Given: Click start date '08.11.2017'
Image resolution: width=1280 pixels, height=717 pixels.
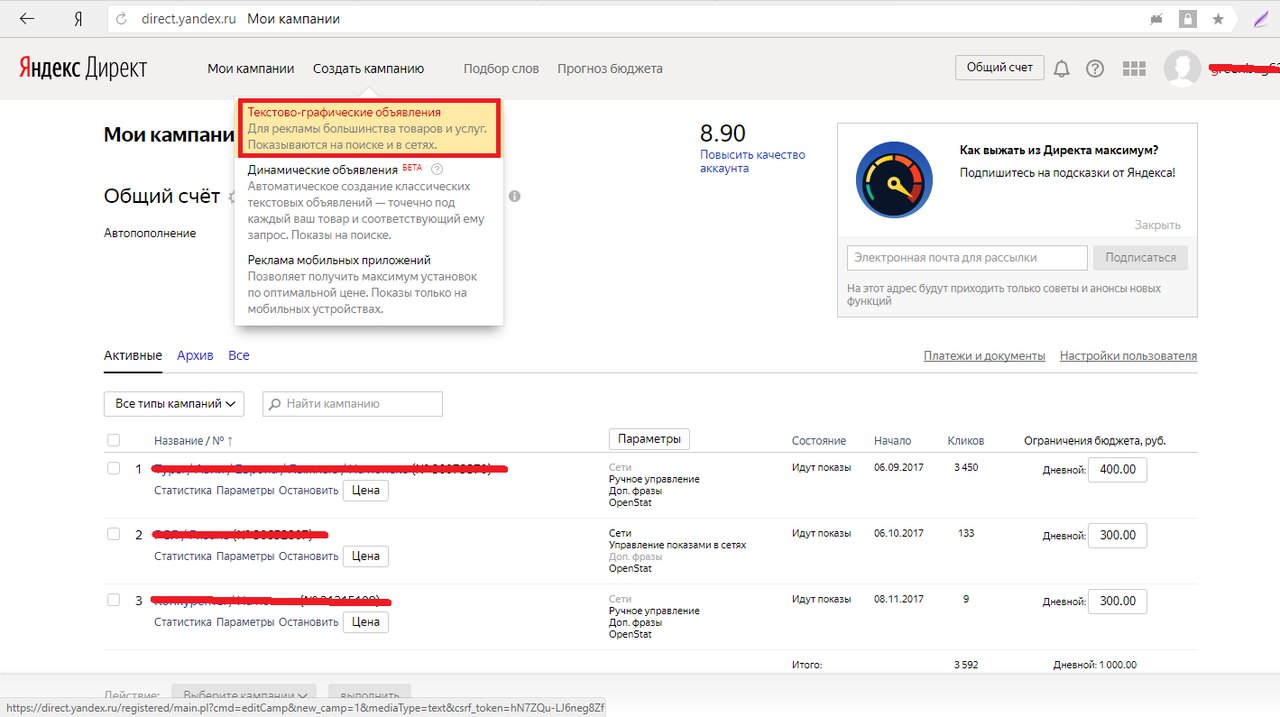Looking at the screenshot, I should [899, 599].
